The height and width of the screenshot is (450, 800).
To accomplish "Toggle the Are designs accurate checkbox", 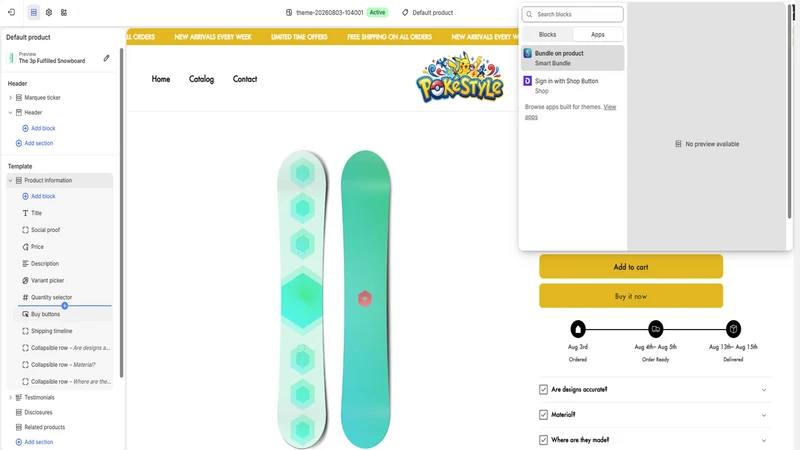I will click(x=543, y=389).
